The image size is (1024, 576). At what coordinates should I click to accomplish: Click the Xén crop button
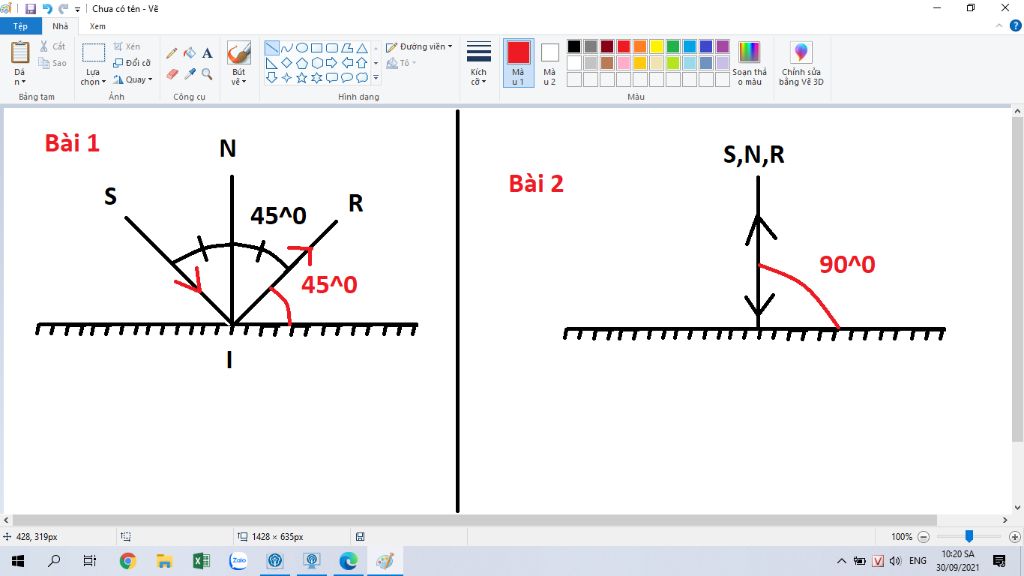coord(127,46)
